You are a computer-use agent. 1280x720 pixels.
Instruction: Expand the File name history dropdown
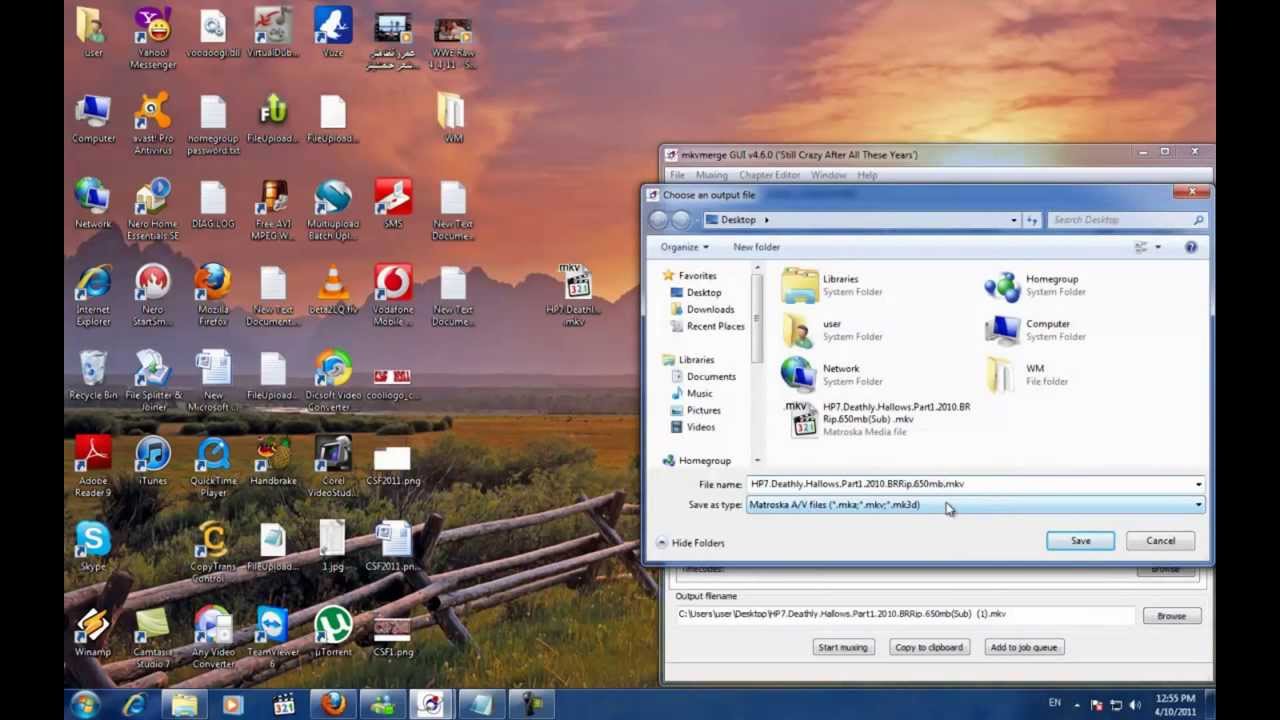(1198, 484)
